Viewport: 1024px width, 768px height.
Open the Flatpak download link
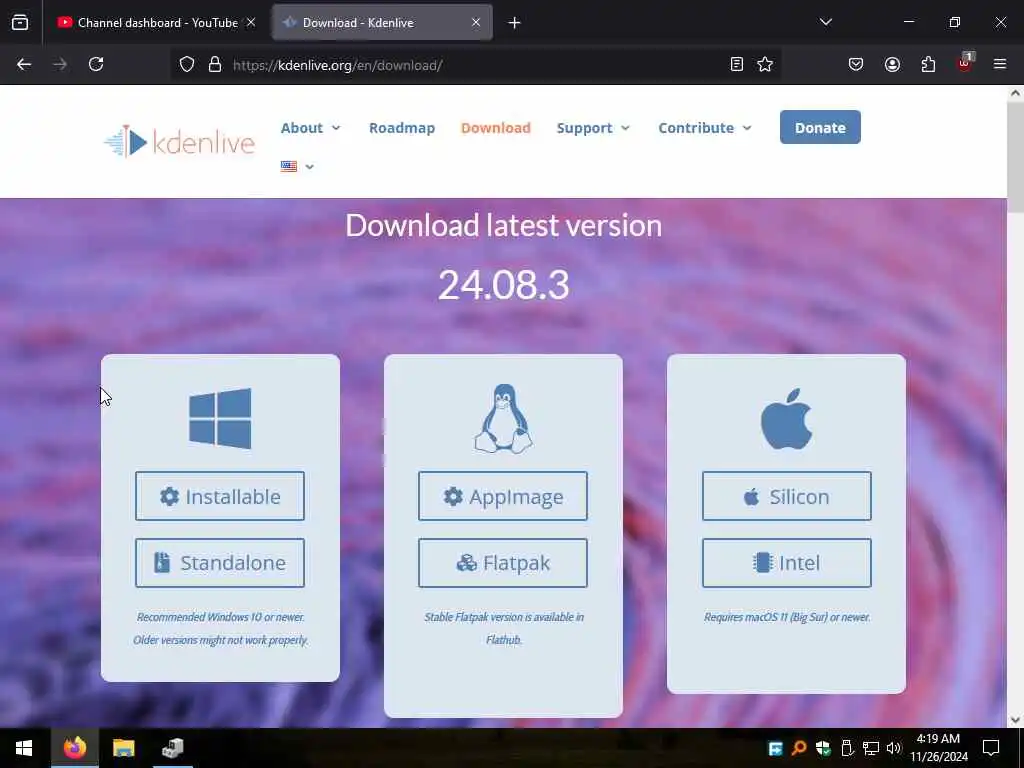click(503, 563)
